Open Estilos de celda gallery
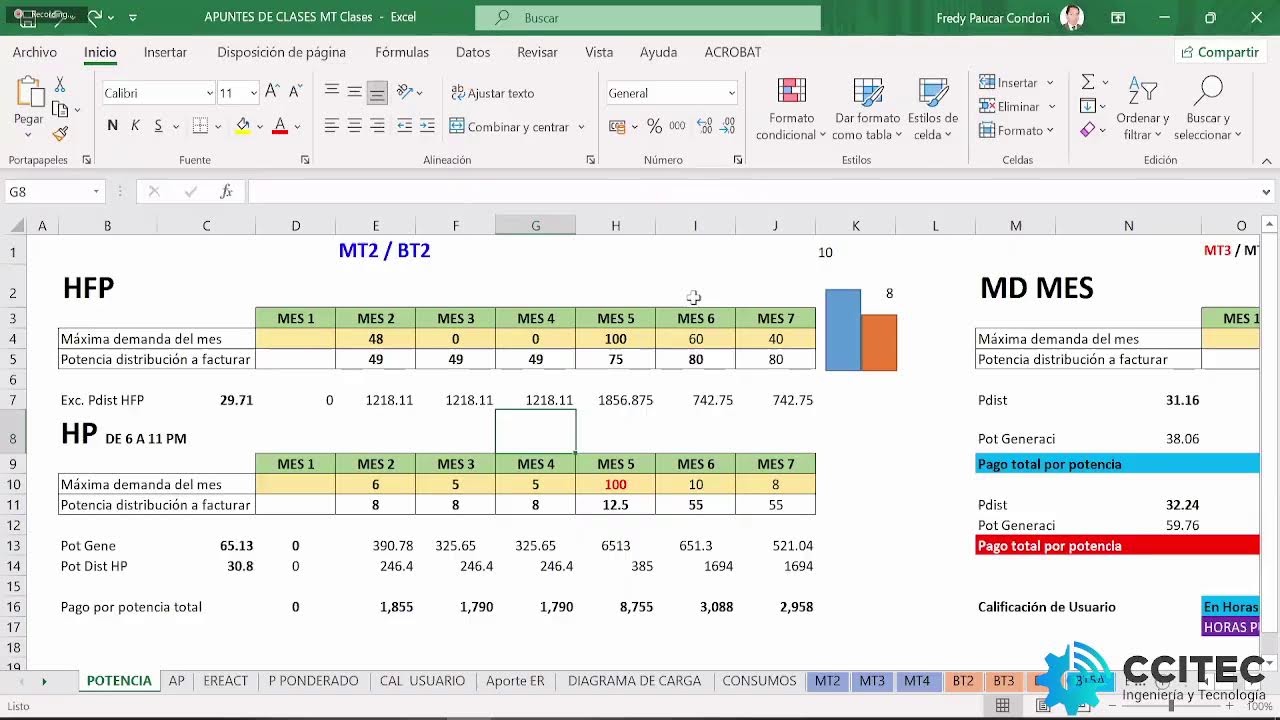1280x720 pixels. [x=933, y=109]
